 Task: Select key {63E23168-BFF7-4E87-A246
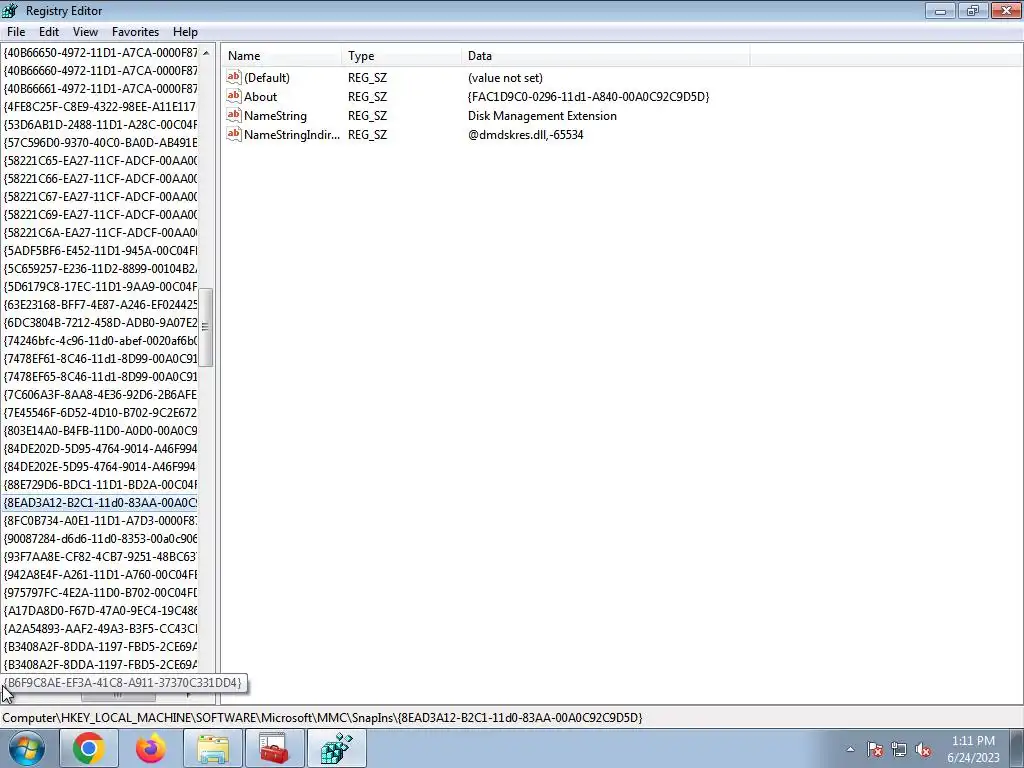click(100, 304)
